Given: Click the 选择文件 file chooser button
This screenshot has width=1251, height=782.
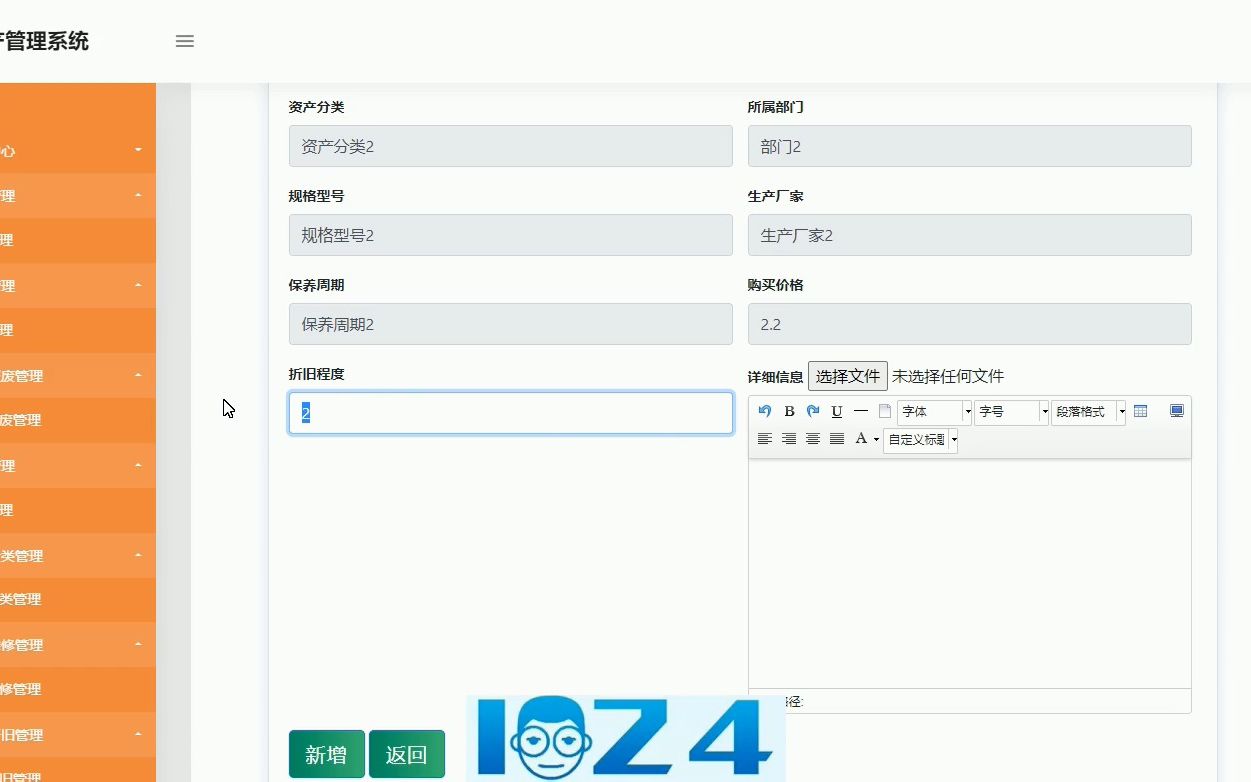Looking at the screenshot, I should tap(847, 376).
